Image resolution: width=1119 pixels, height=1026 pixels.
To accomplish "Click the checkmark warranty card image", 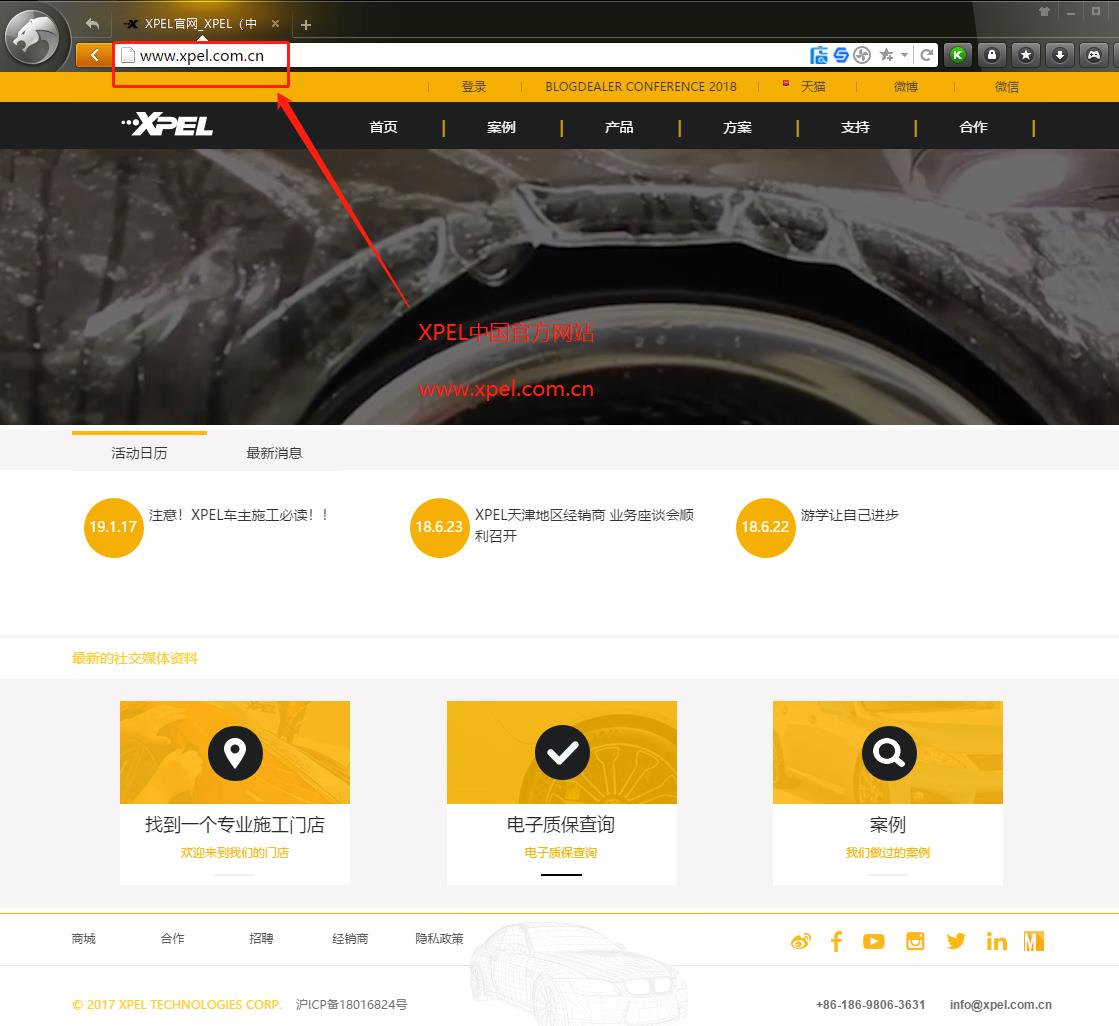I will [x=562, y=752].
